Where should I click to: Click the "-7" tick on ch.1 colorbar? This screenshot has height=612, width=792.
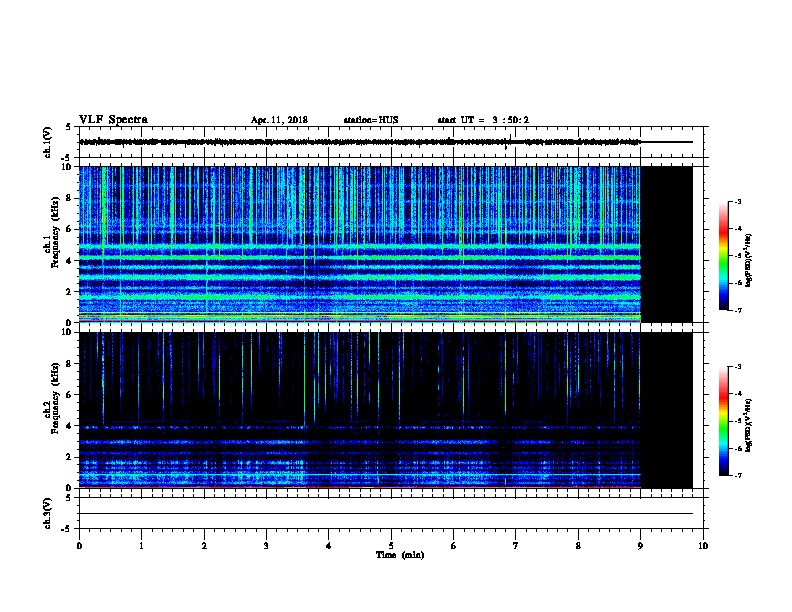tap(738, 310)
